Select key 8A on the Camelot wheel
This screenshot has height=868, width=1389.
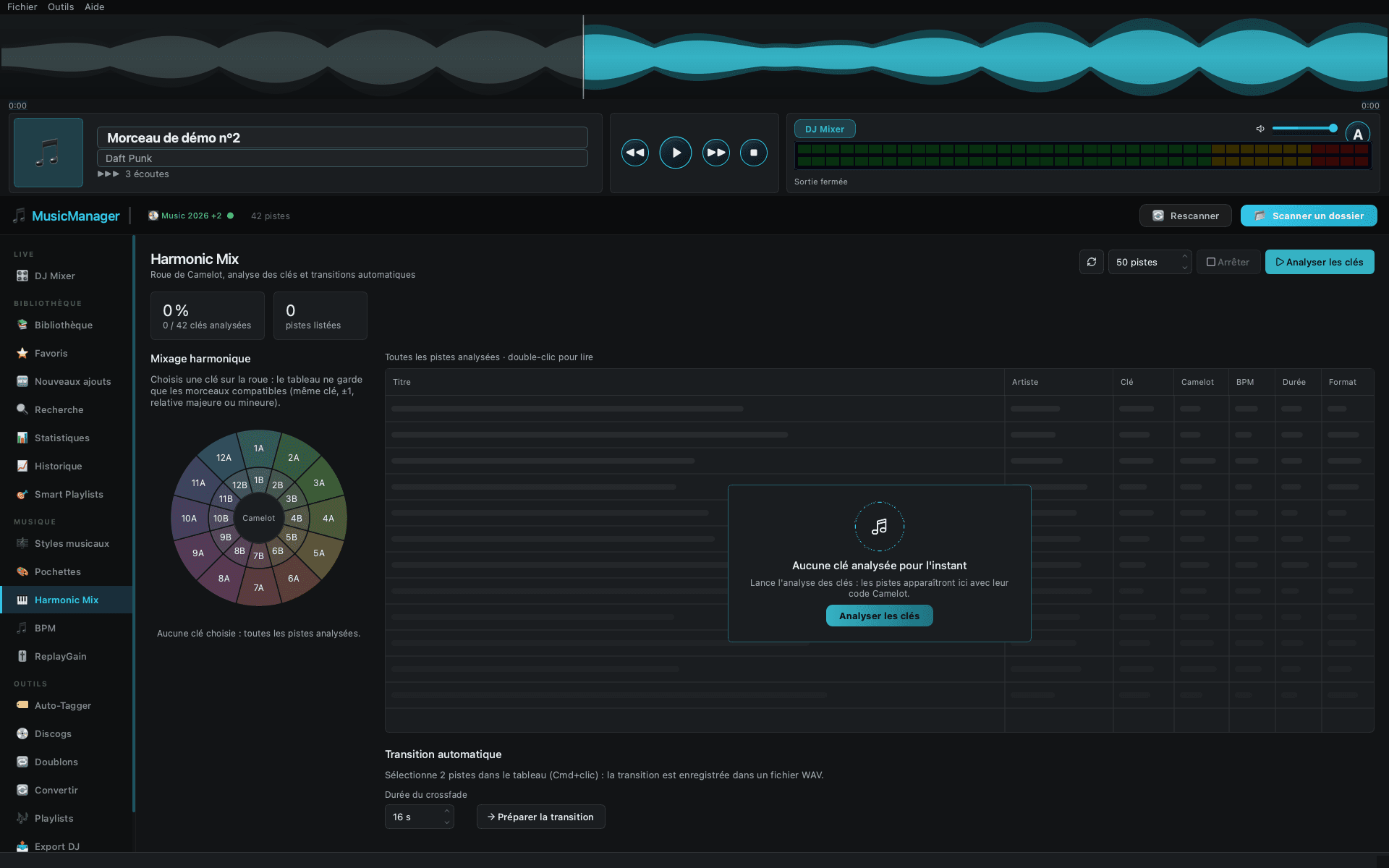(x=224, y=578)
